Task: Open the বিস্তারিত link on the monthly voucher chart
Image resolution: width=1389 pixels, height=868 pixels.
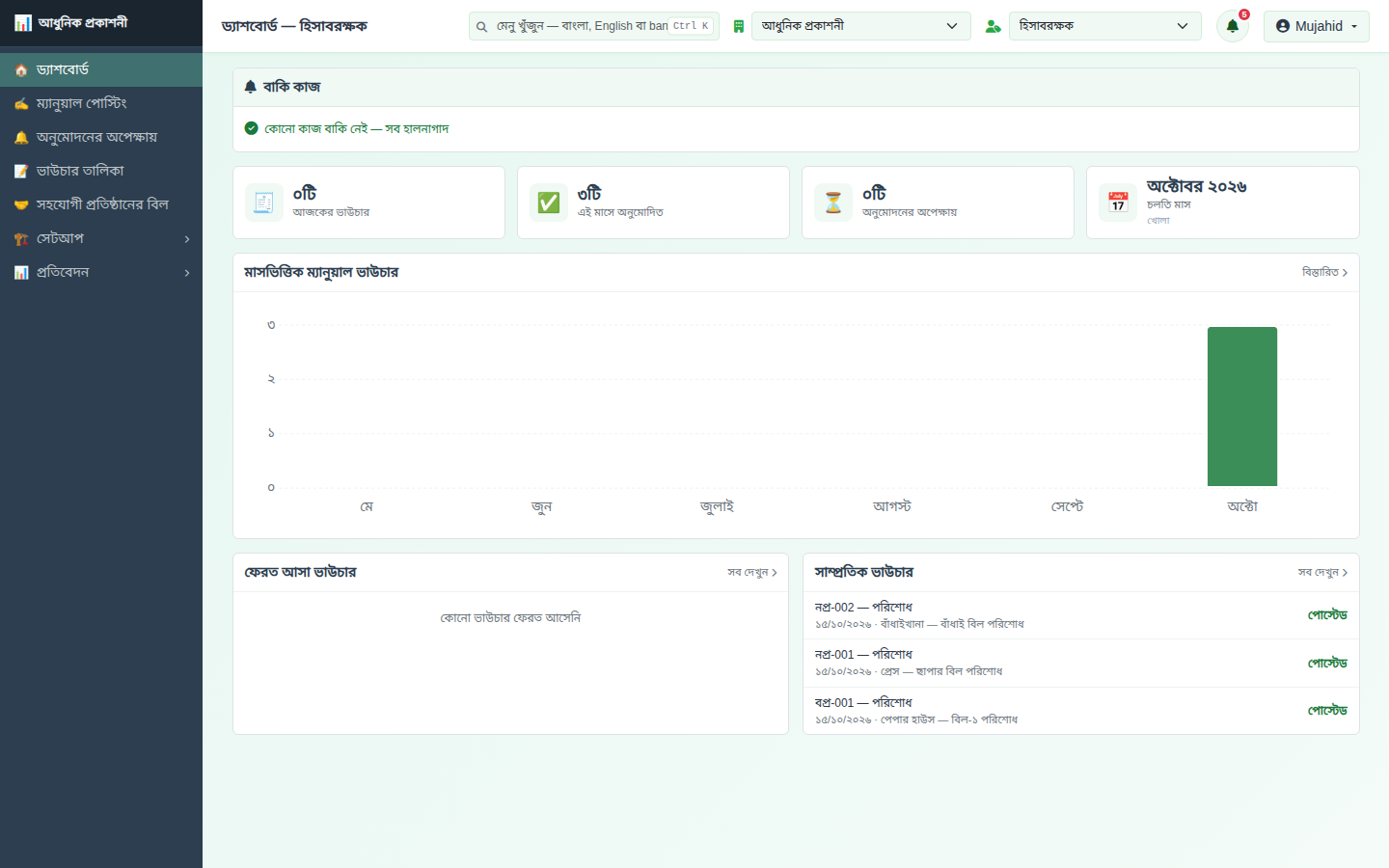Action: click(1324, 272)
